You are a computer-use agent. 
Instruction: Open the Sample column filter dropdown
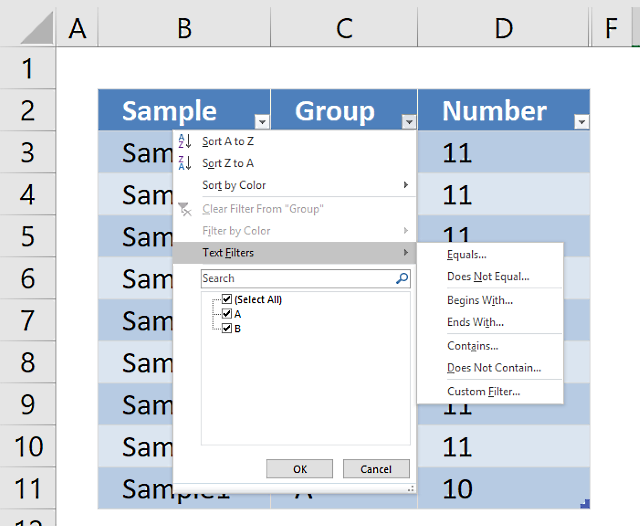pos(261,122)
